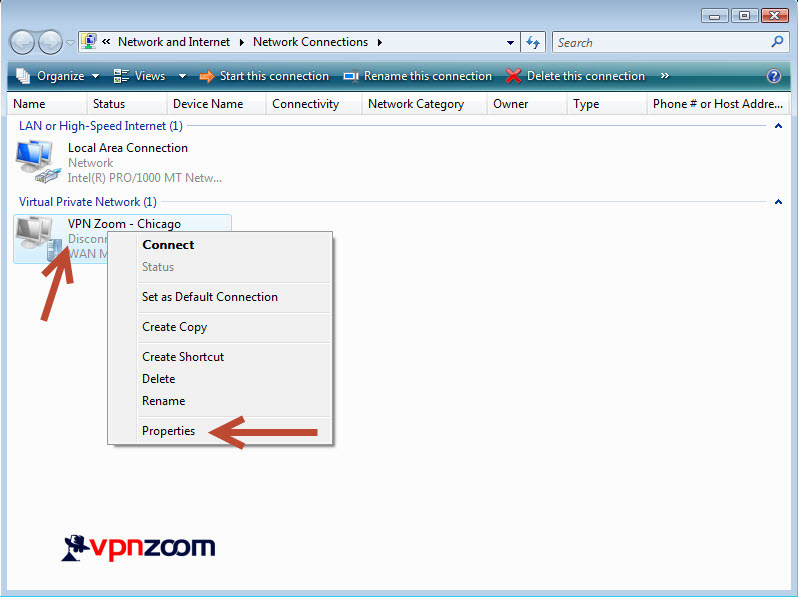
Task: Click the Refresh button beside the address bar
Action: 533,42
